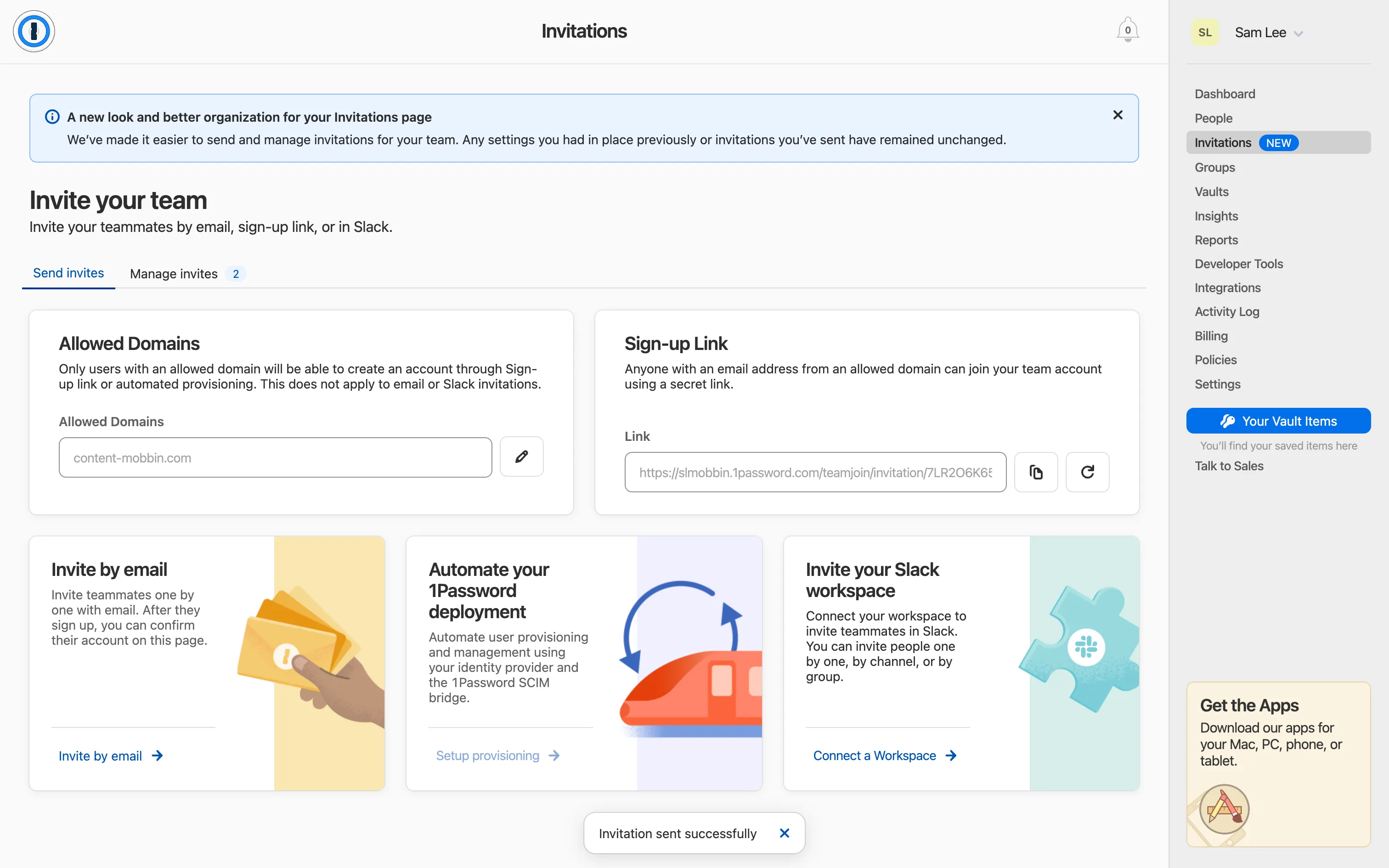The width and height of the screenshot is (1389, 868).
Task: Dismiss the new look info banner
Action: 1118,115
